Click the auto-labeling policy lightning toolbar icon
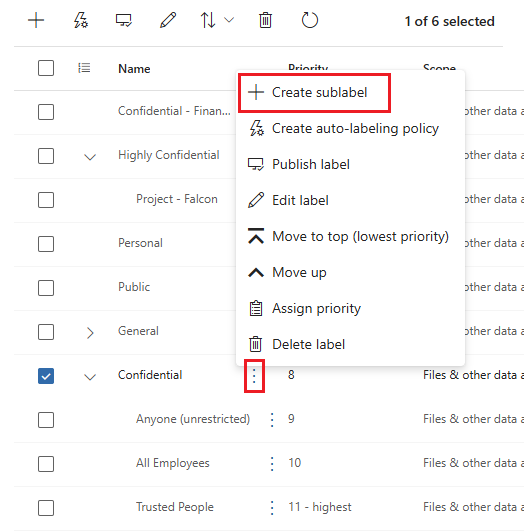This screenshot has width=524, height=531. tap(81, 20)
